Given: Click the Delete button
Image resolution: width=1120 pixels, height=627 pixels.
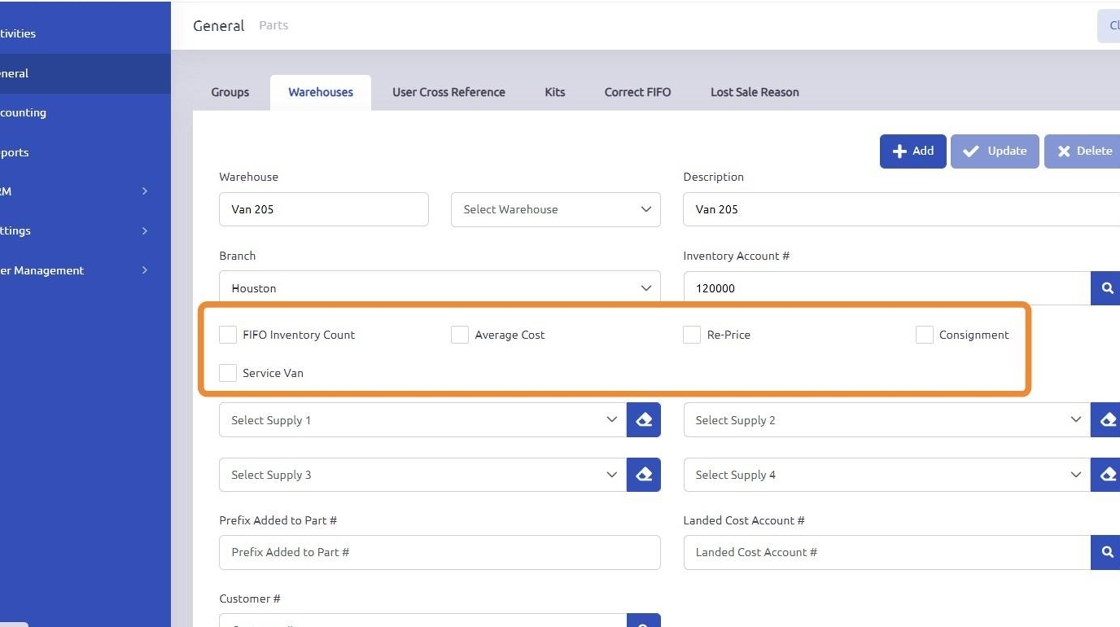Looking at the screenshot, I should (x=1083, y=151).
